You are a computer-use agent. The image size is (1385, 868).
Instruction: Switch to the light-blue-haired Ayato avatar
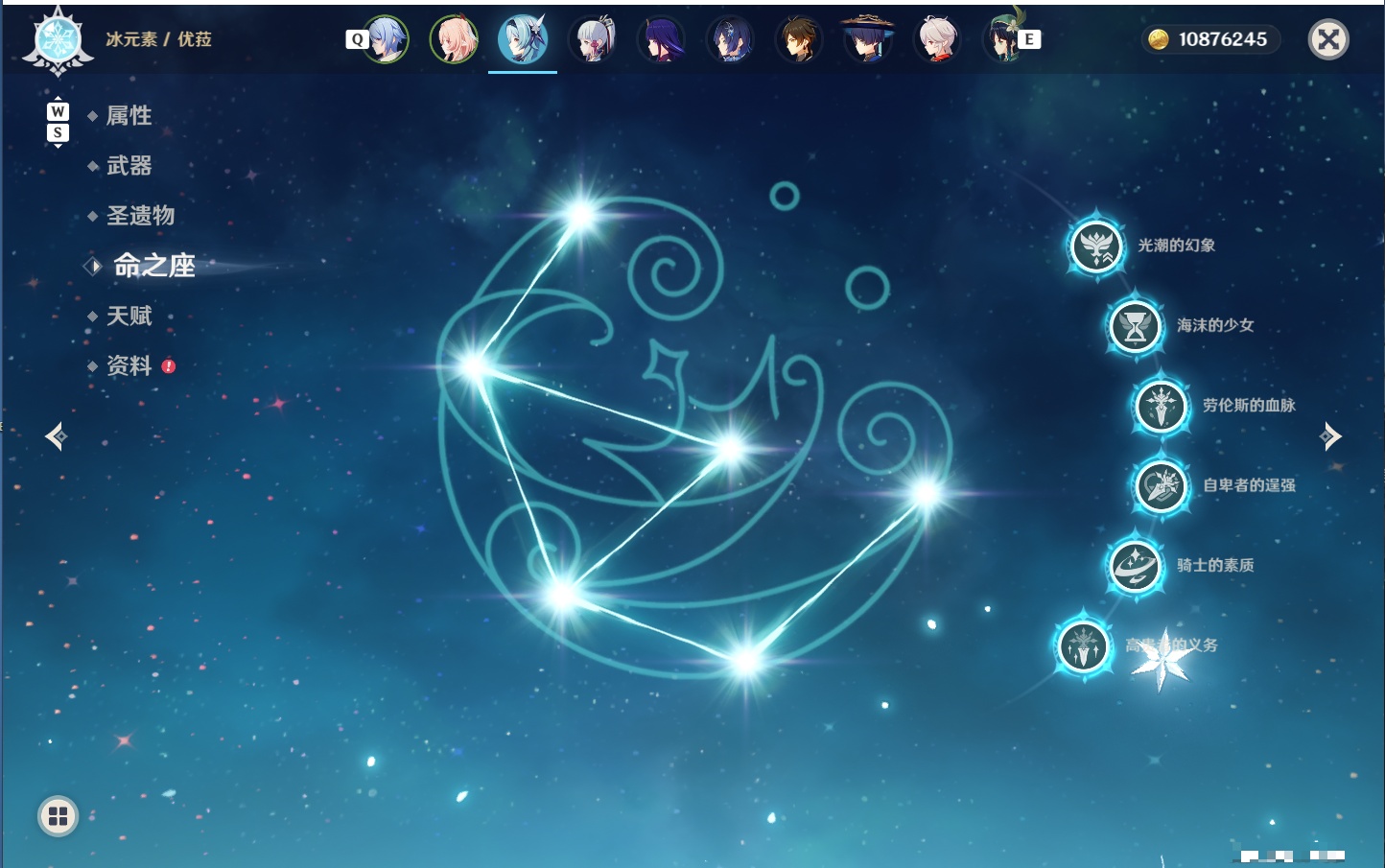pos(385,39)
